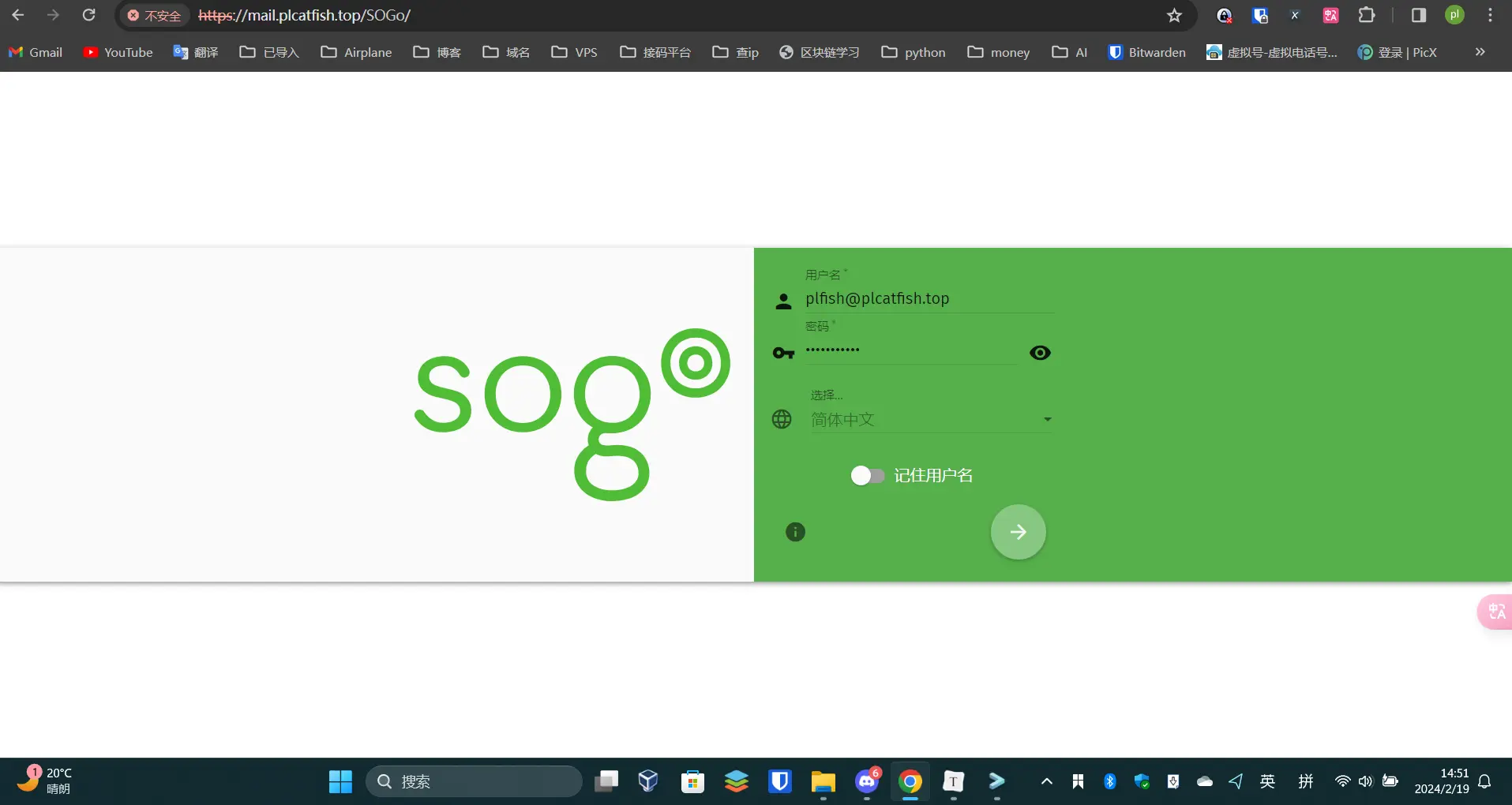Expand the 已导入 bookmark folder
The height and width of the screenshot is (805, 1512).
[269, 52]
